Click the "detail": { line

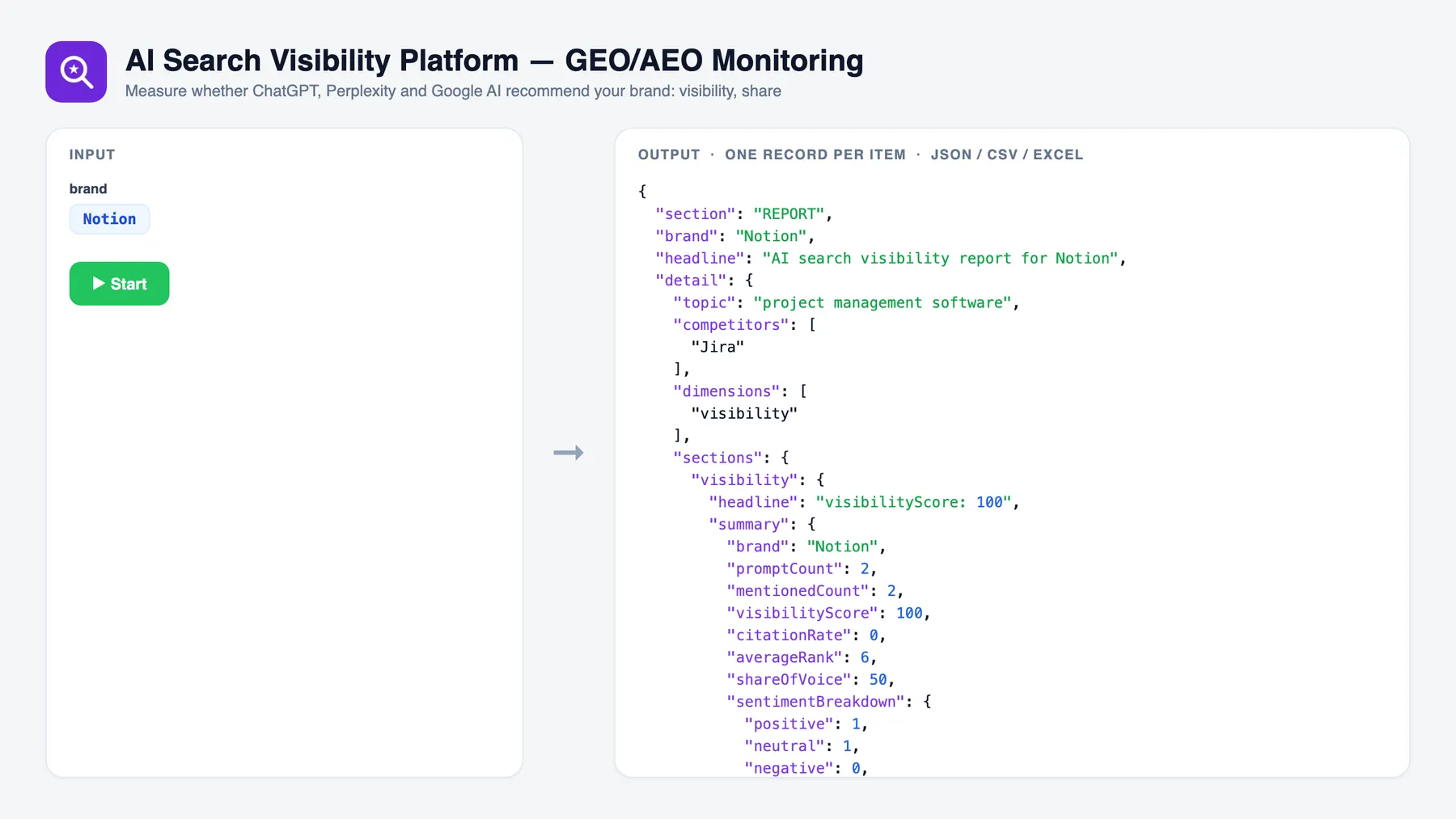(704, 281)
